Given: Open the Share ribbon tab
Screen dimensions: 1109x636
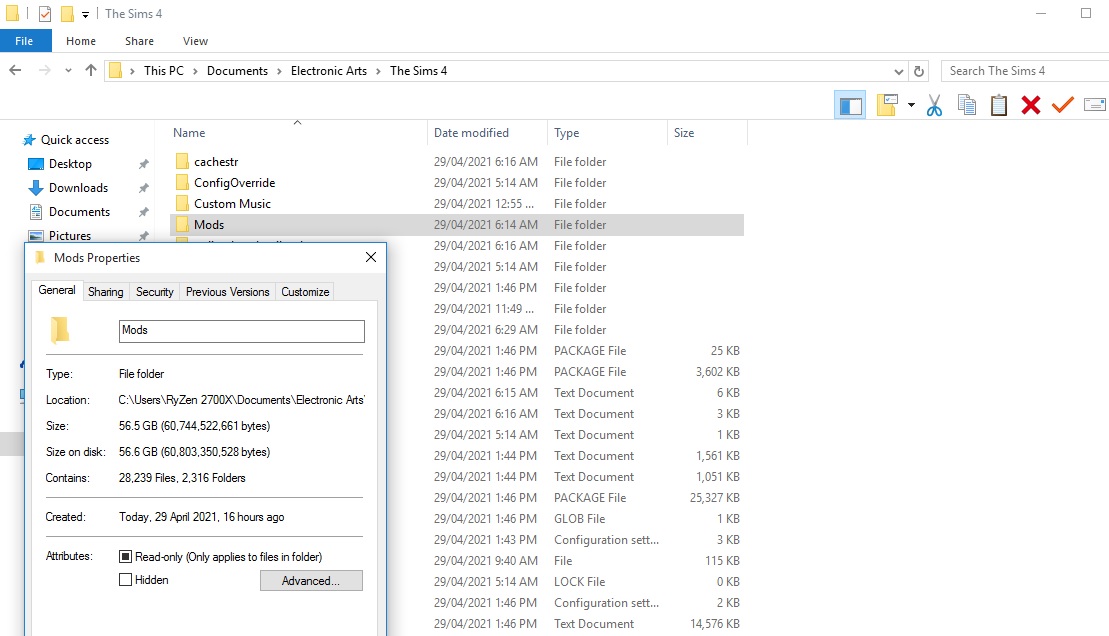Looking at the screenshot, I should click(x=139, y=41).
